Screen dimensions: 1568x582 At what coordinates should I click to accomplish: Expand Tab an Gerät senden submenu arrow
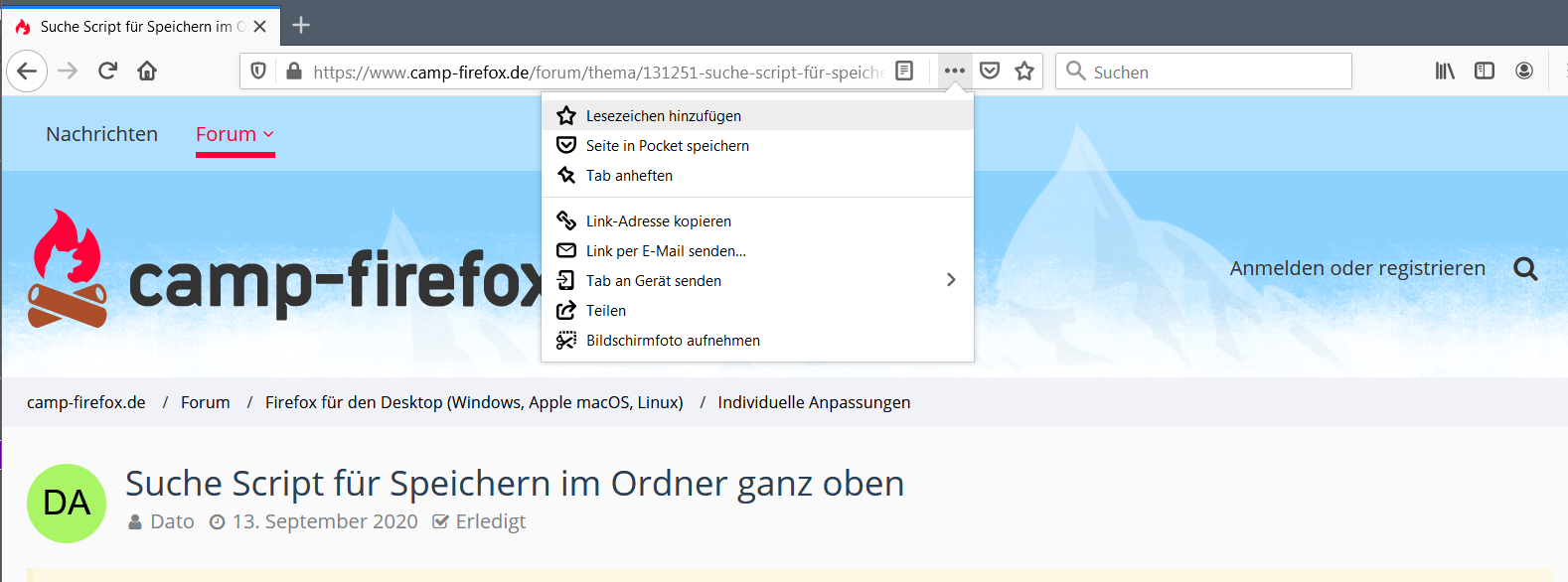coord(951,280)
